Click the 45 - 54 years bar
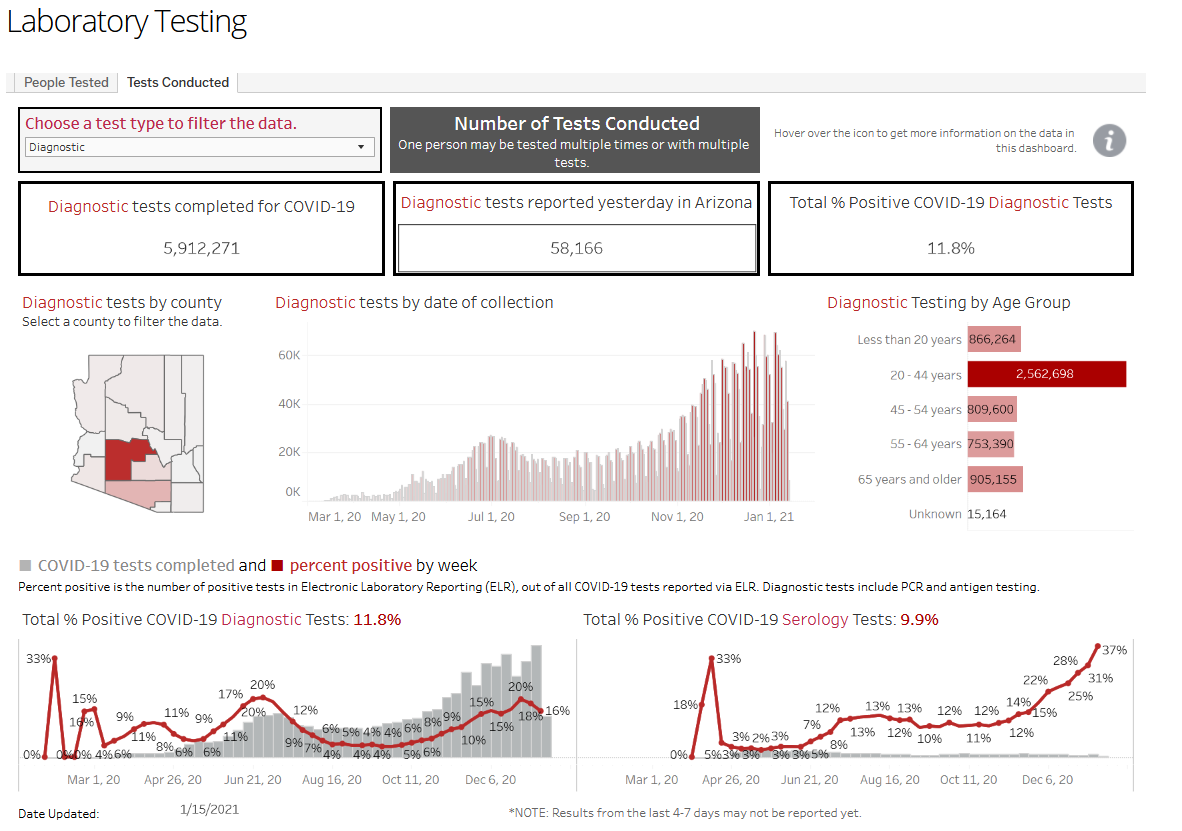This screenshot has width=1182, height=831. click(992, 409)
